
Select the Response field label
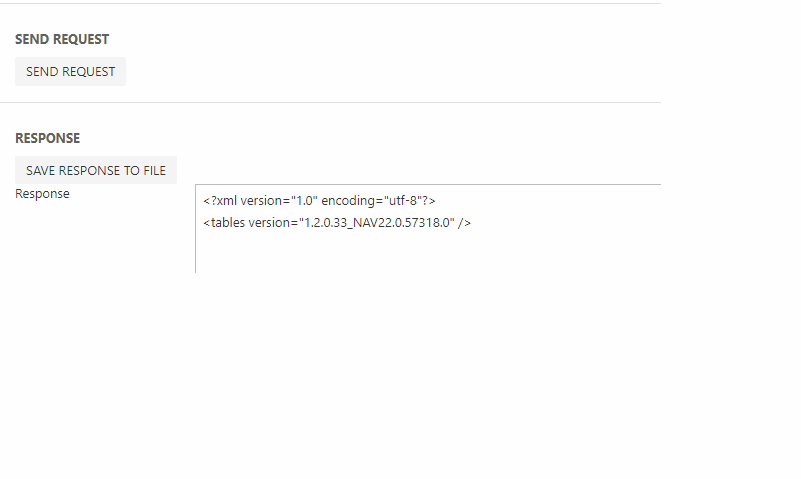42,194
